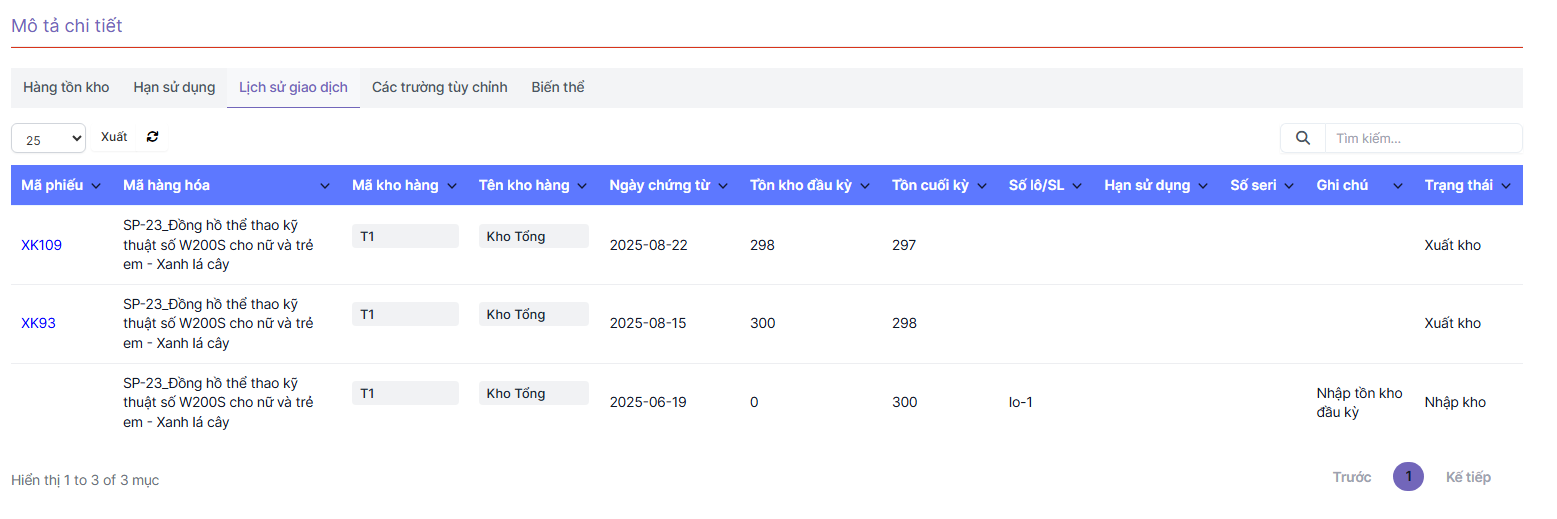Click sort chevron on Số seri column
1557x519 pixels.
click(1289, 186)
